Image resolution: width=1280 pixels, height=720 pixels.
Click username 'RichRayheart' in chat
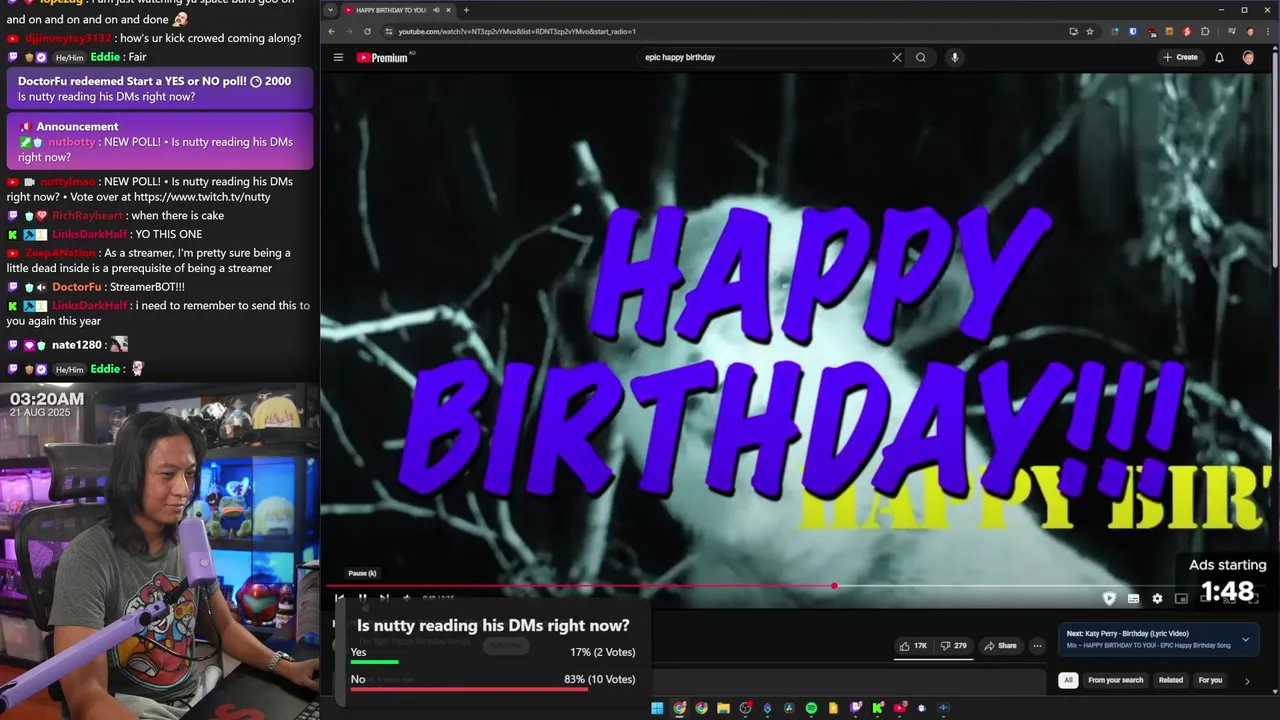88,216
